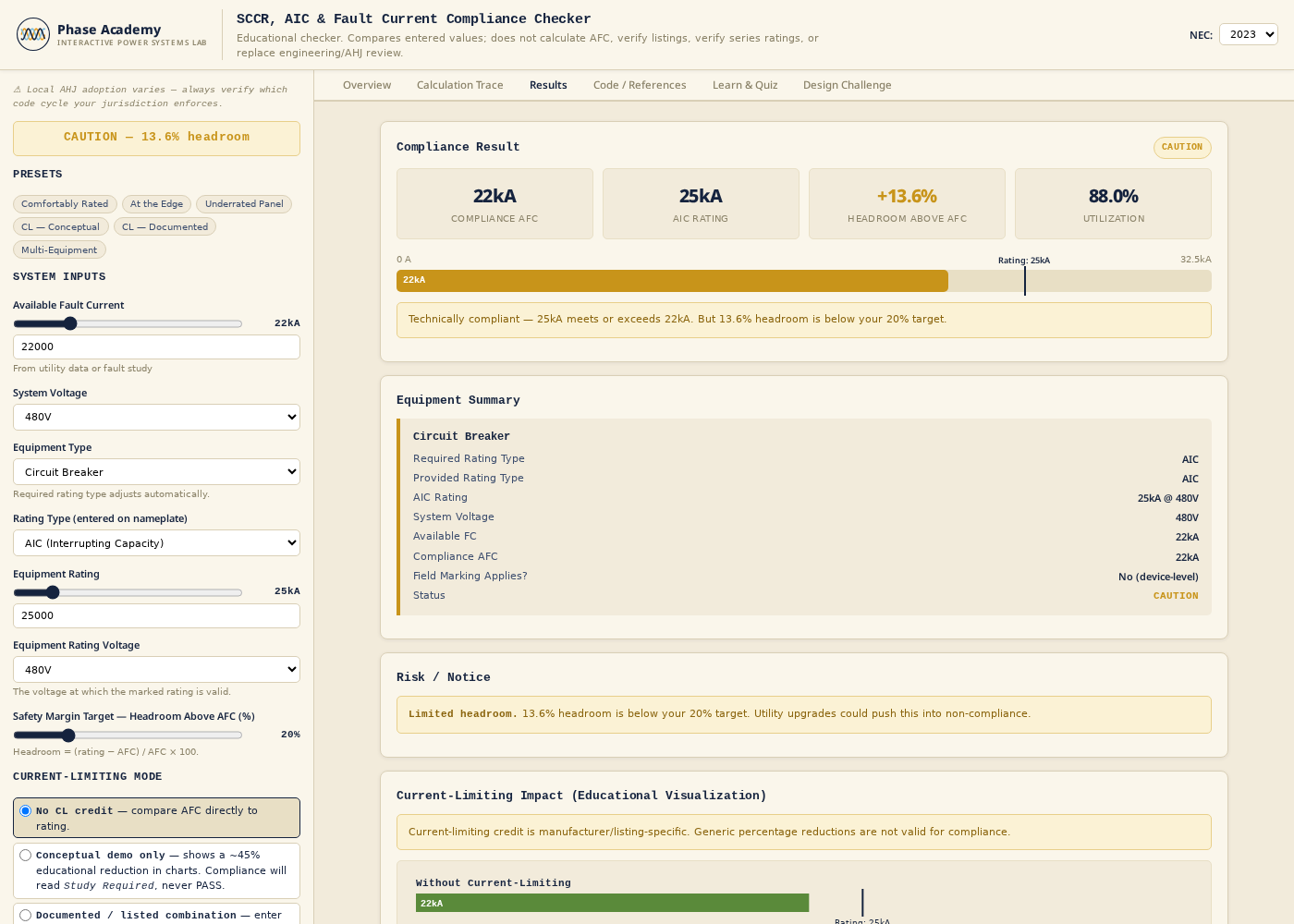This screenshot has height=924, width=1294.
Task: Click the 'Compliance AFC' row in Equipment Summary
Action: pyautogui.click(x=805, y=557)
